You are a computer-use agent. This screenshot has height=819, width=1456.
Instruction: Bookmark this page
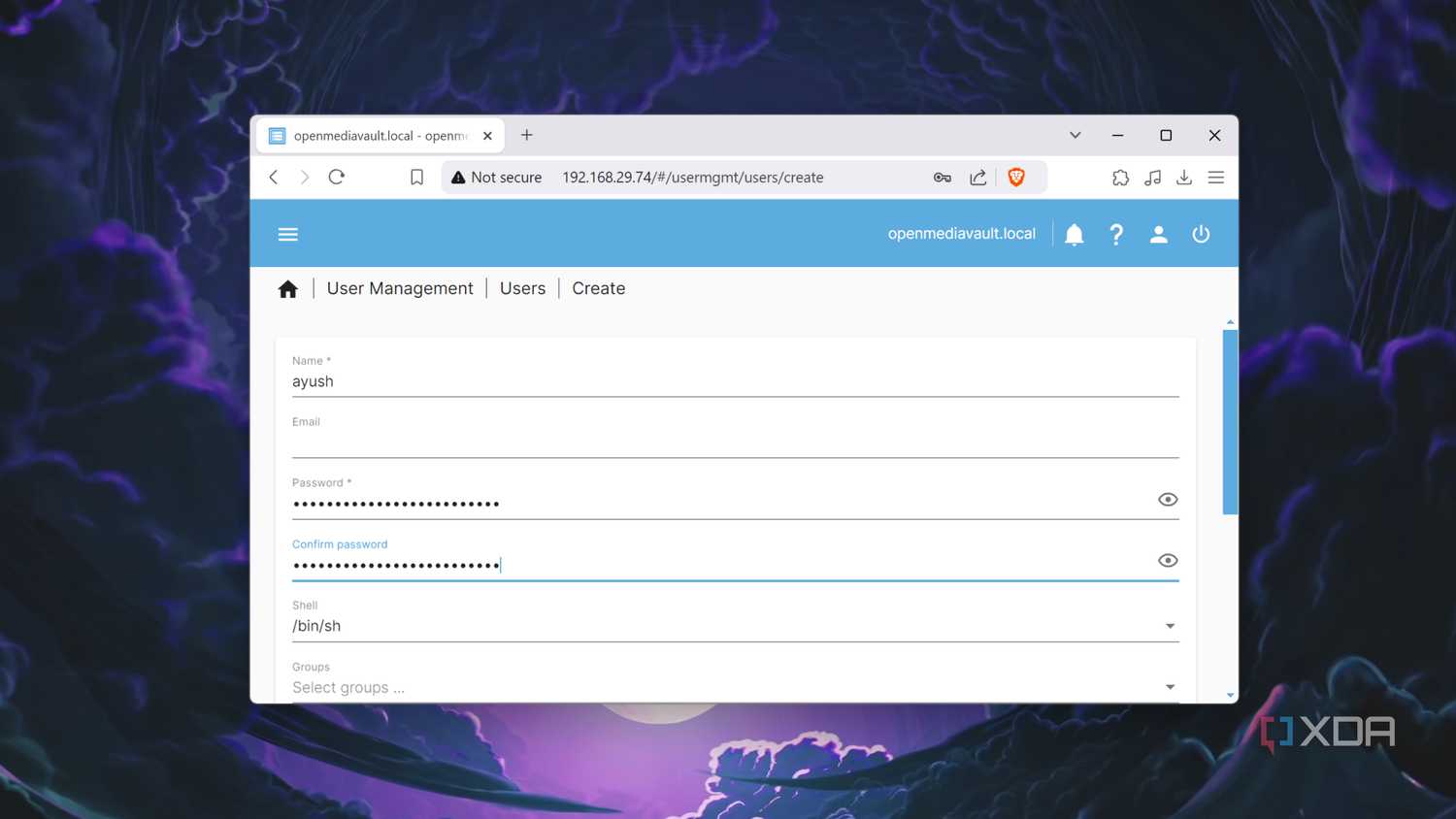[416, 178]
